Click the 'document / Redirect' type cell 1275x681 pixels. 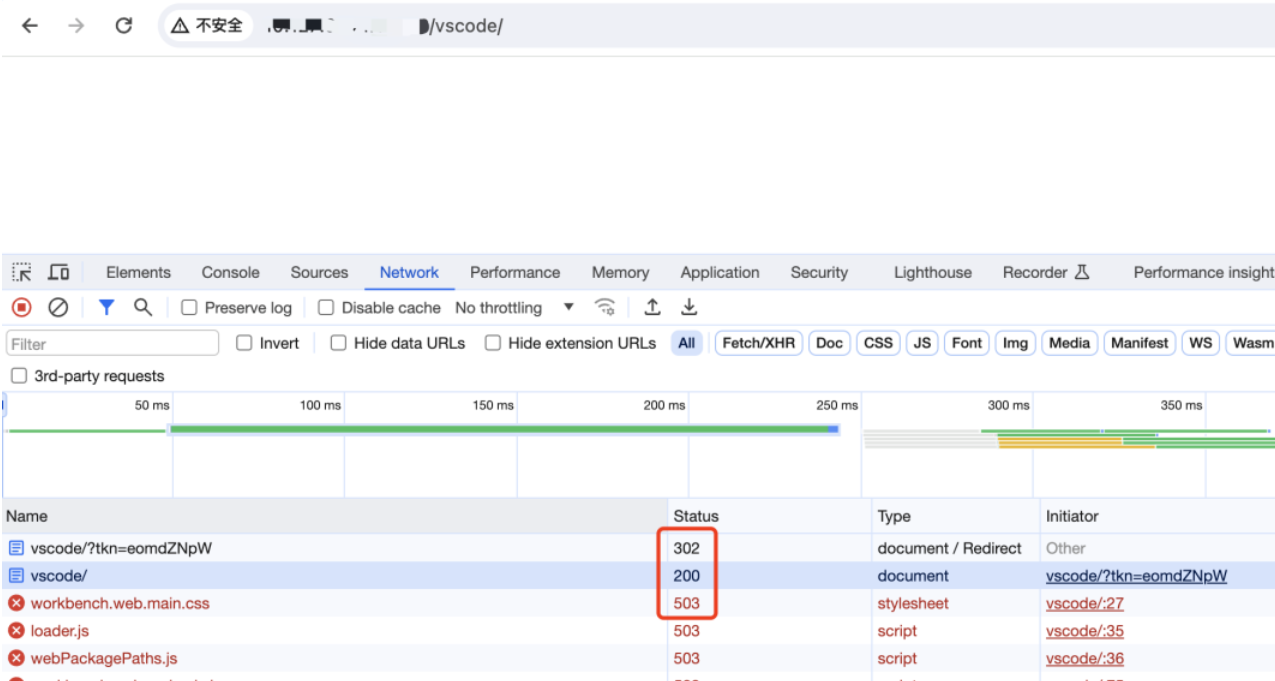click(x=949, y=548)
